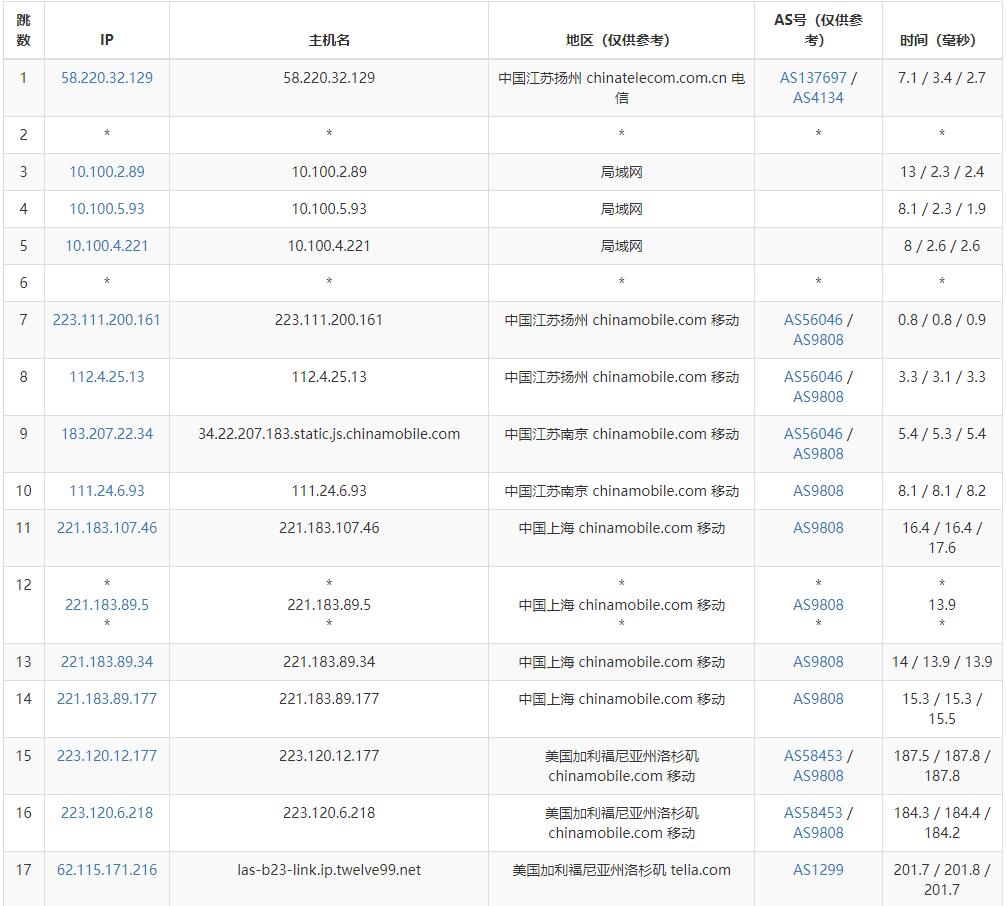
Task: Open IP link 58.220.32.129
Action: point(107,78)
